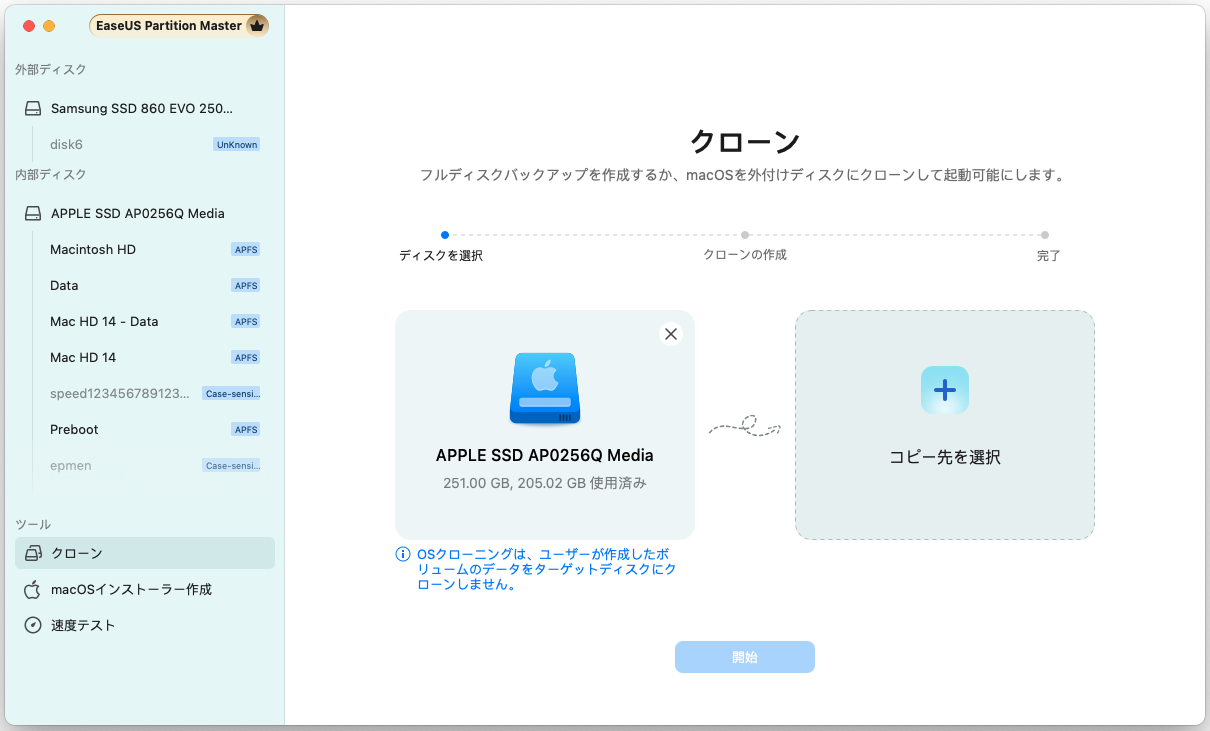Click the ディスクを選択 step marker
The image size is (1210, 731).
click(x=444, y=236)
